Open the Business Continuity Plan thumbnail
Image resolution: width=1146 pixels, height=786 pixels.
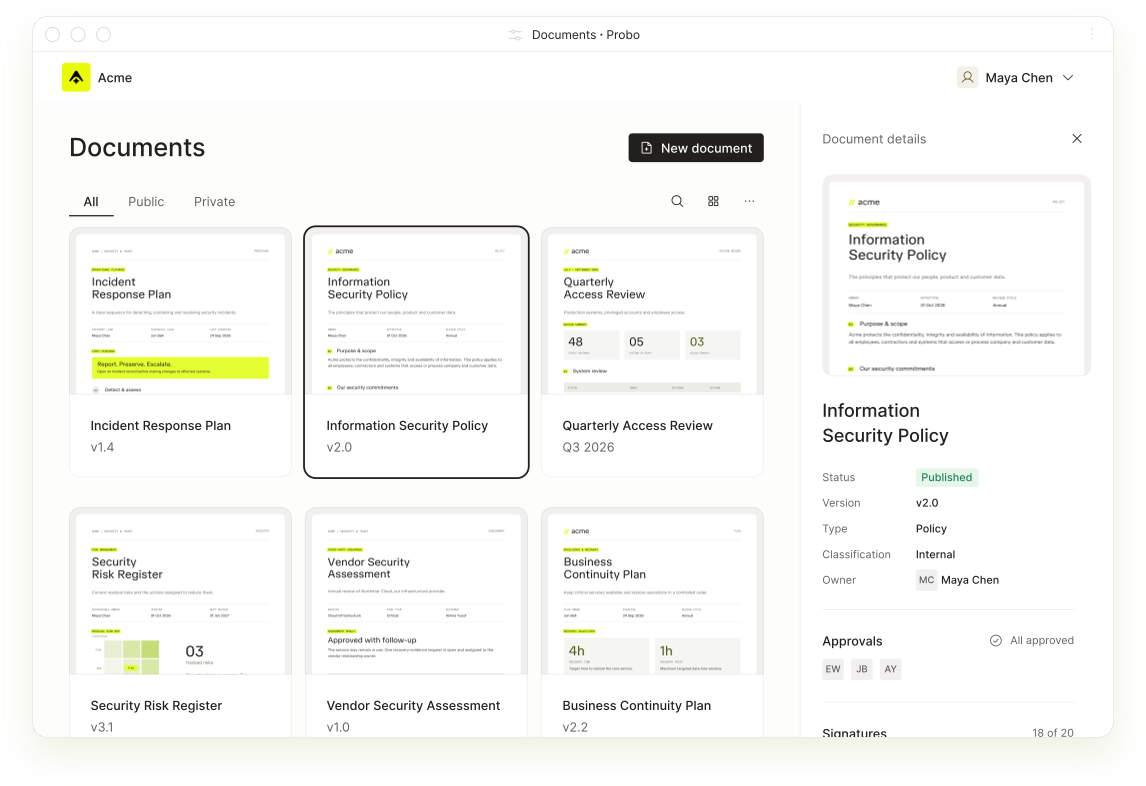652,593
